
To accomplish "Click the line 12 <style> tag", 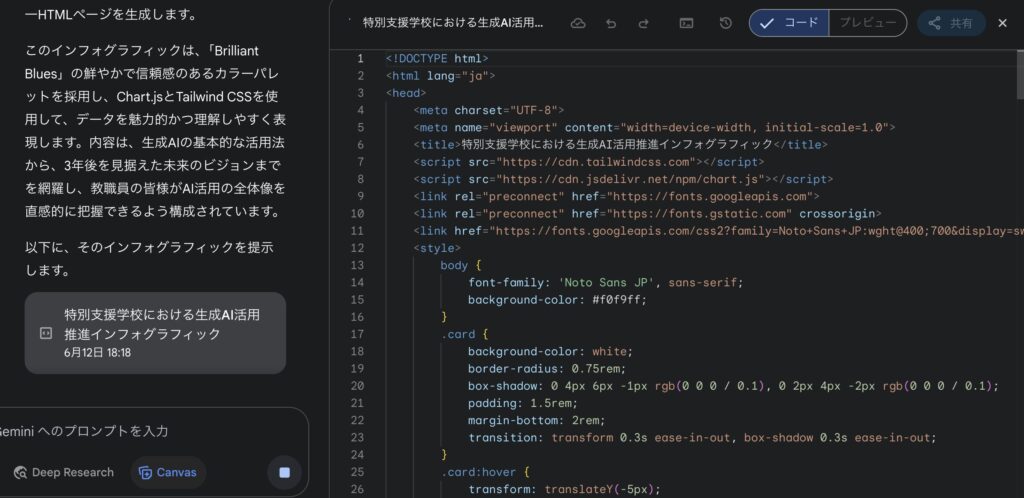I will (437, 248).
